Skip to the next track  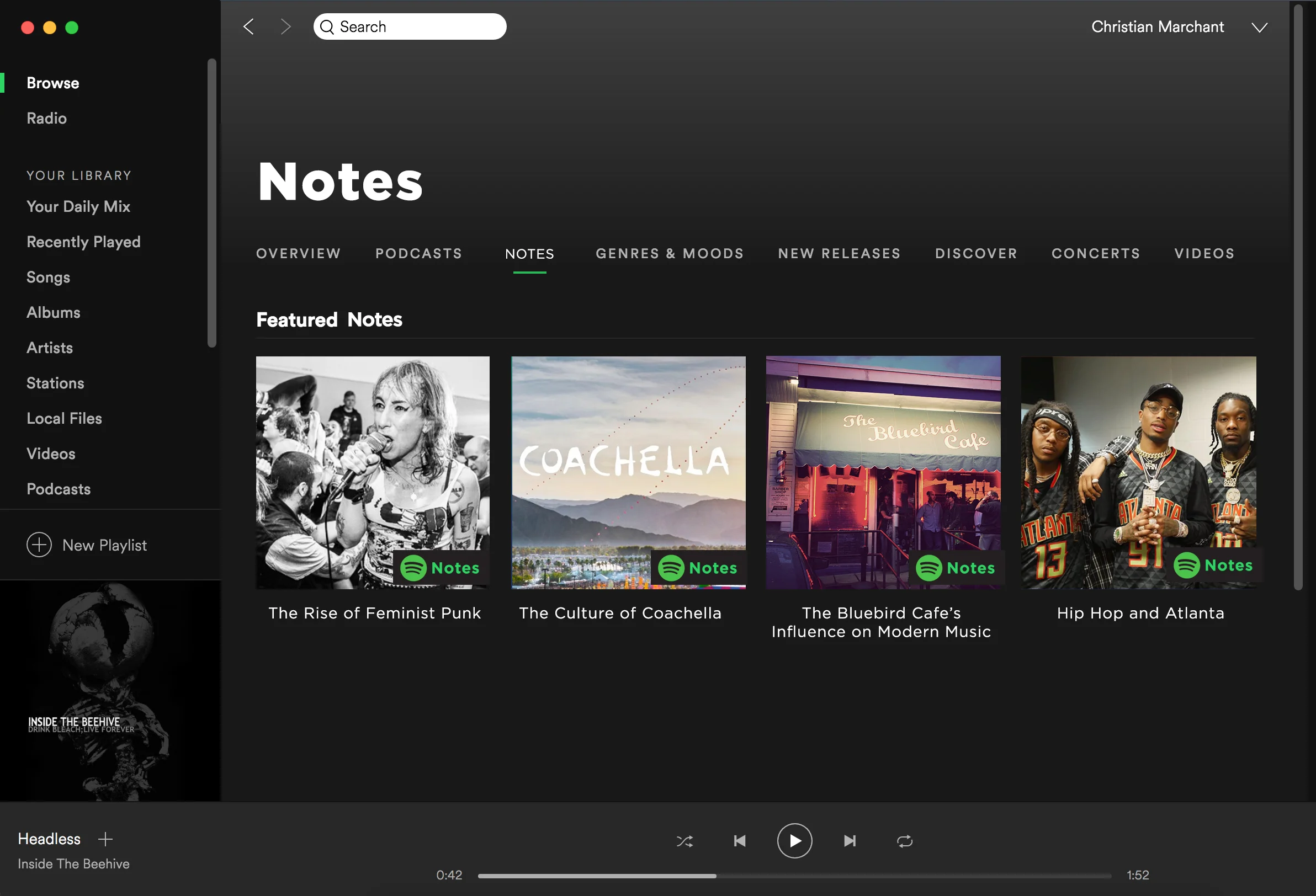tap(850, 841)
